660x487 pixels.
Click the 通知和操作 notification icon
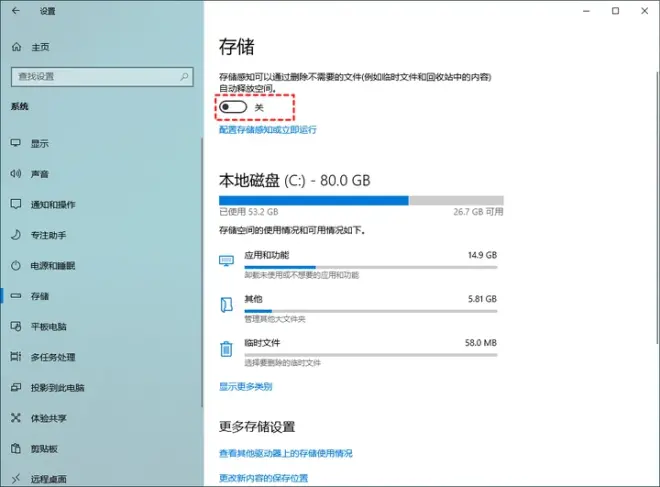point(16,204)
